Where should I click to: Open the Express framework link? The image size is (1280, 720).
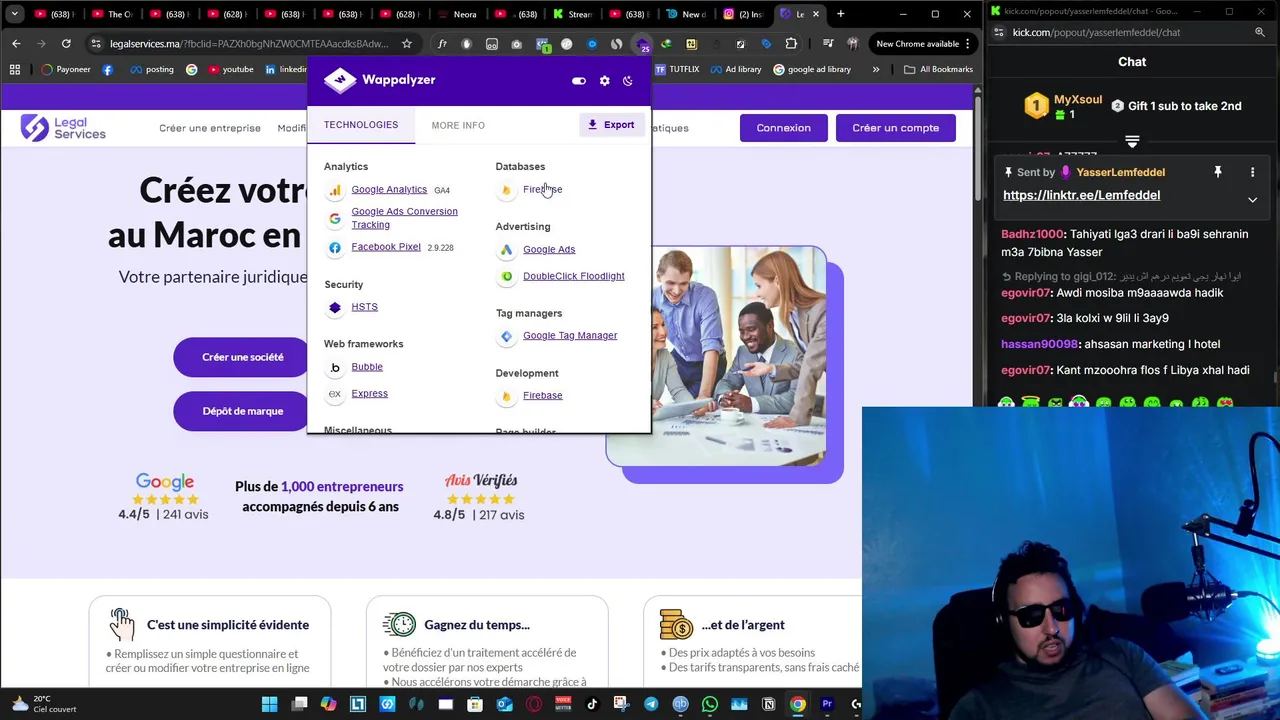point(369,394)
